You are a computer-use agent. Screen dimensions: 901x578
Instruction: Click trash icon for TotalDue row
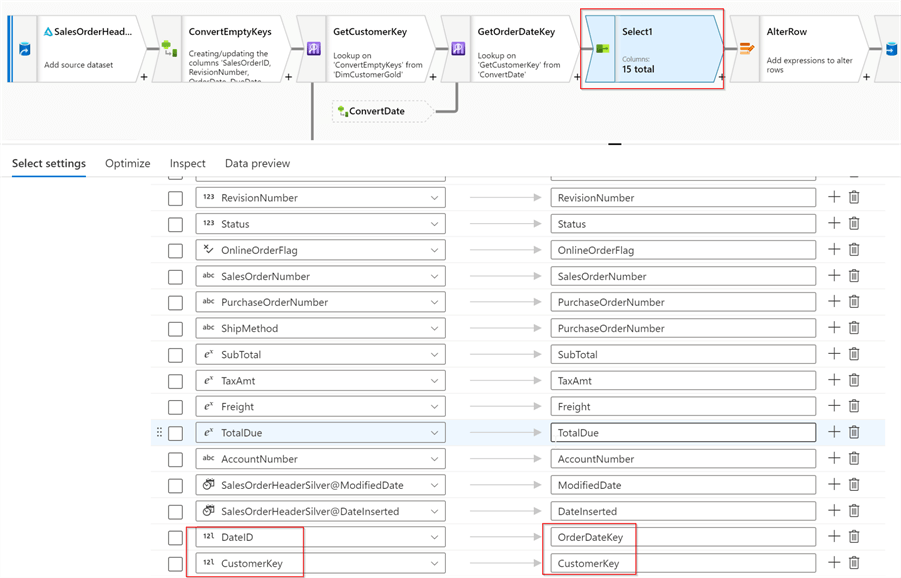[x=854, y=433]
